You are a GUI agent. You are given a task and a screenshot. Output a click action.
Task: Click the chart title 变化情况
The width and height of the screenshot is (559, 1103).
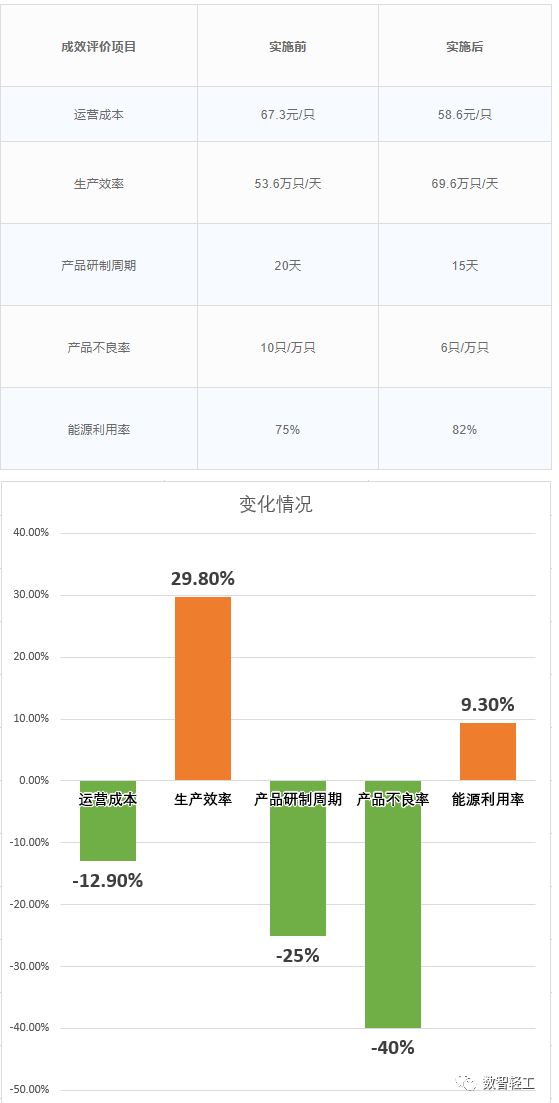point(276,504)
